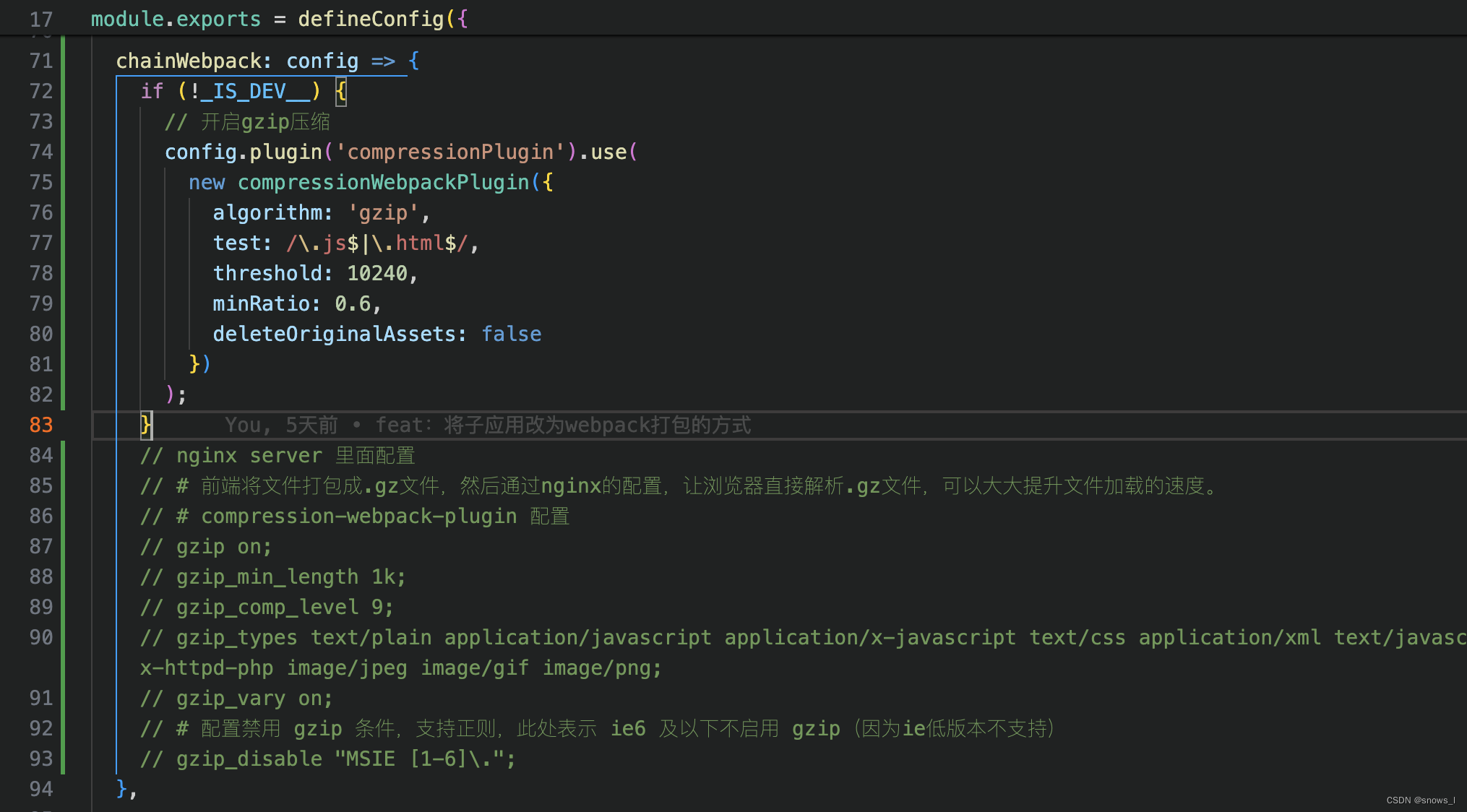
Task: Click line number 83 in gutter
Action: [x=41, y=425]
